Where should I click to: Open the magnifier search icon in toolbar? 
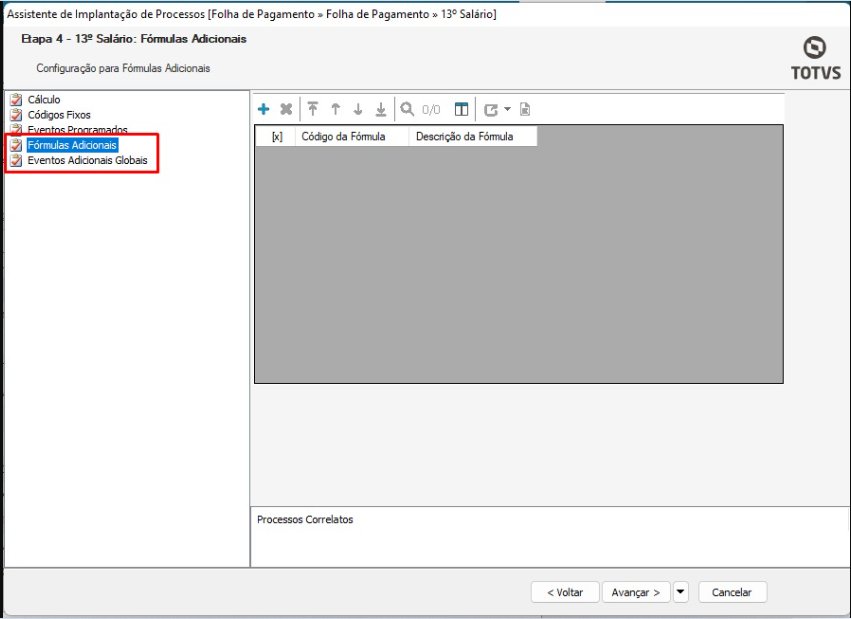tap(407, 109)
